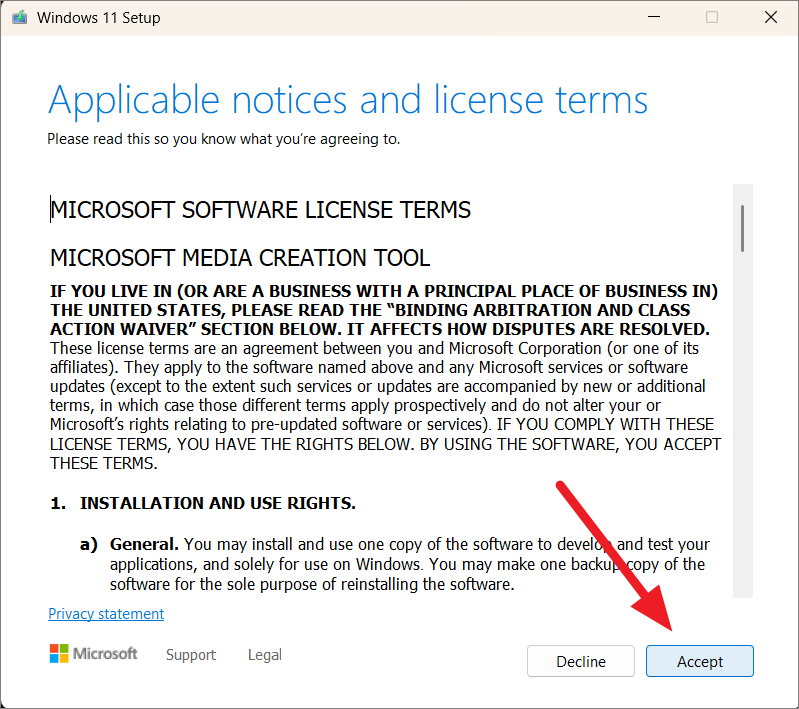799x709 pixels.
Task: Minimize the Windows 11 Setup window
Action: click(x=654, y=17)
